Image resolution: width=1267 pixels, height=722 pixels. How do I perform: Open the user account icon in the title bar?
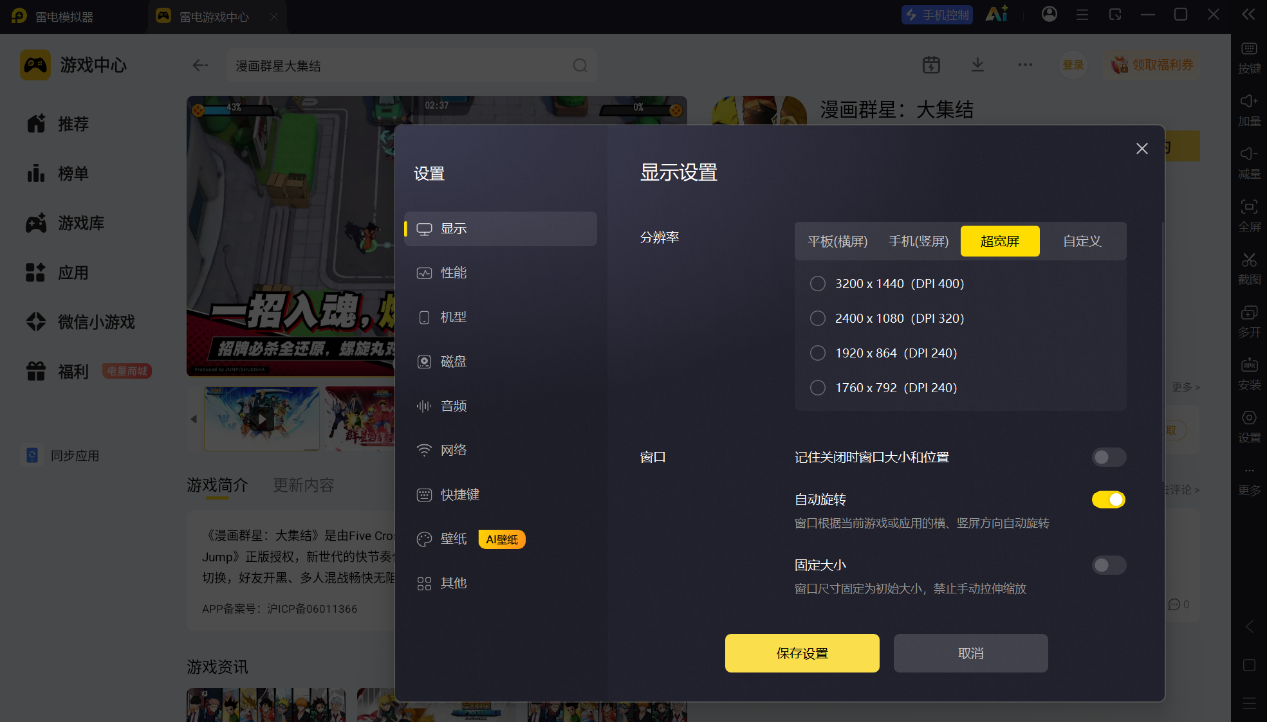point(1049,14)
